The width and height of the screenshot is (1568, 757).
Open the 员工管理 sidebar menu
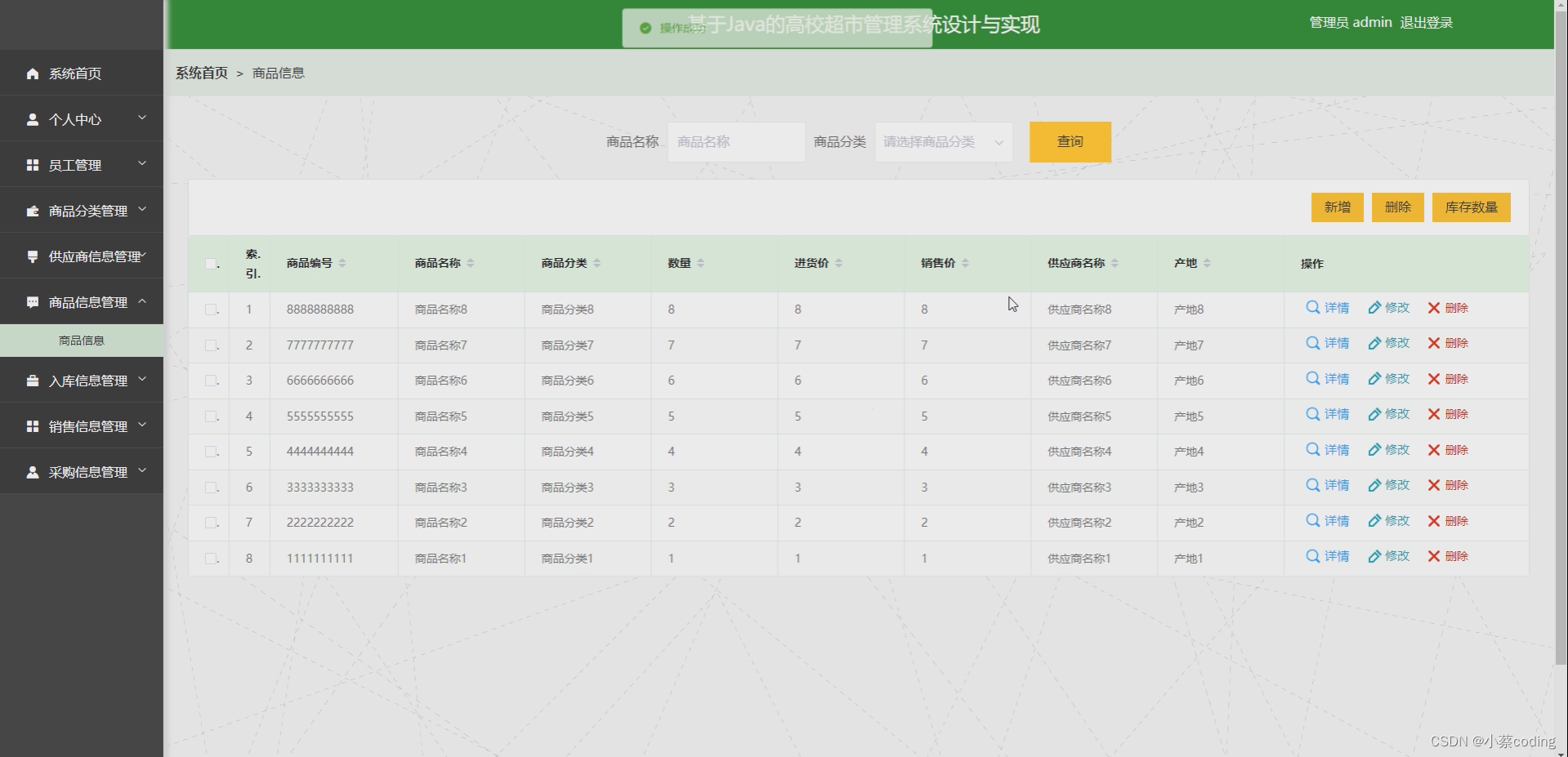82,165
